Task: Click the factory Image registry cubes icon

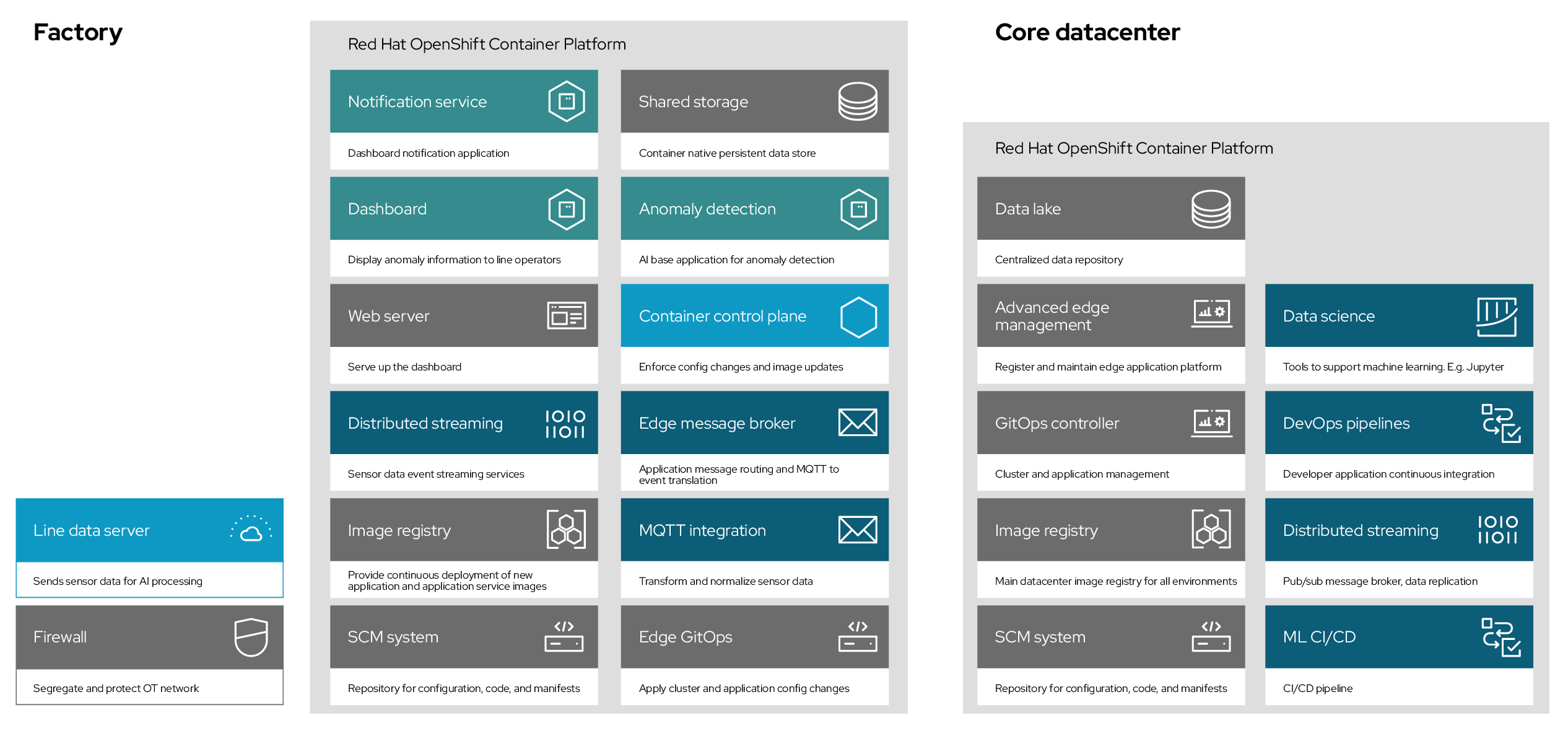Action: point(566,530)
